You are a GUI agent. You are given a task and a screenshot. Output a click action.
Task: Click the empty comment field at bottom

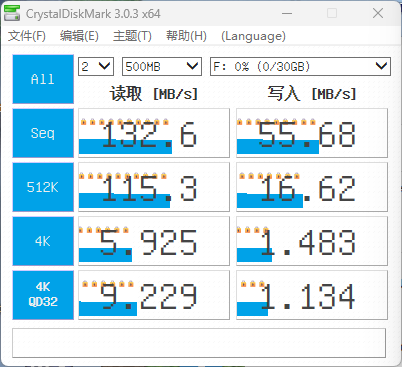(x=199, y=343)
